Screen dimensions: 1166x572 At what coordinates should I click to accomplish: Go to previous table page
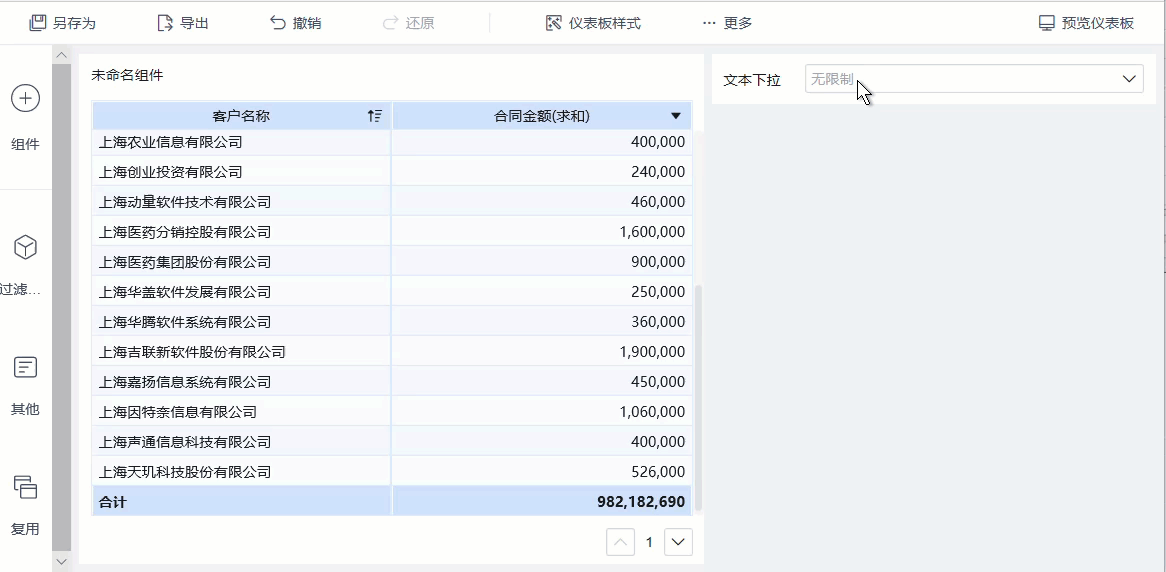point(621,542)
